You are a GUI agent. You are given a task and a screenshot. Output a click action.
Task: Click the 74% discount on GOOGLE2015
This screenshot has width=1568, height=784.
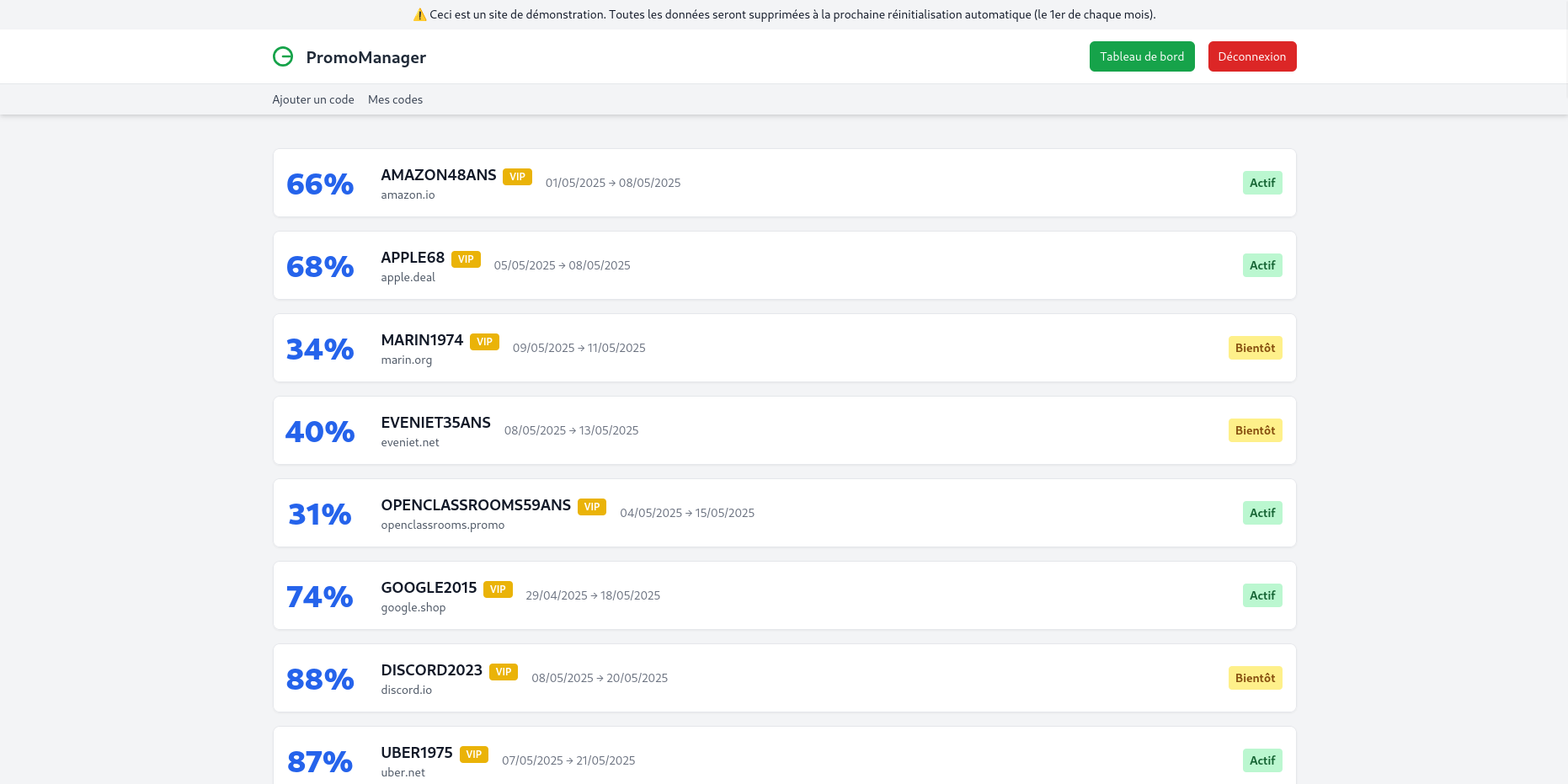coord(320,596)
